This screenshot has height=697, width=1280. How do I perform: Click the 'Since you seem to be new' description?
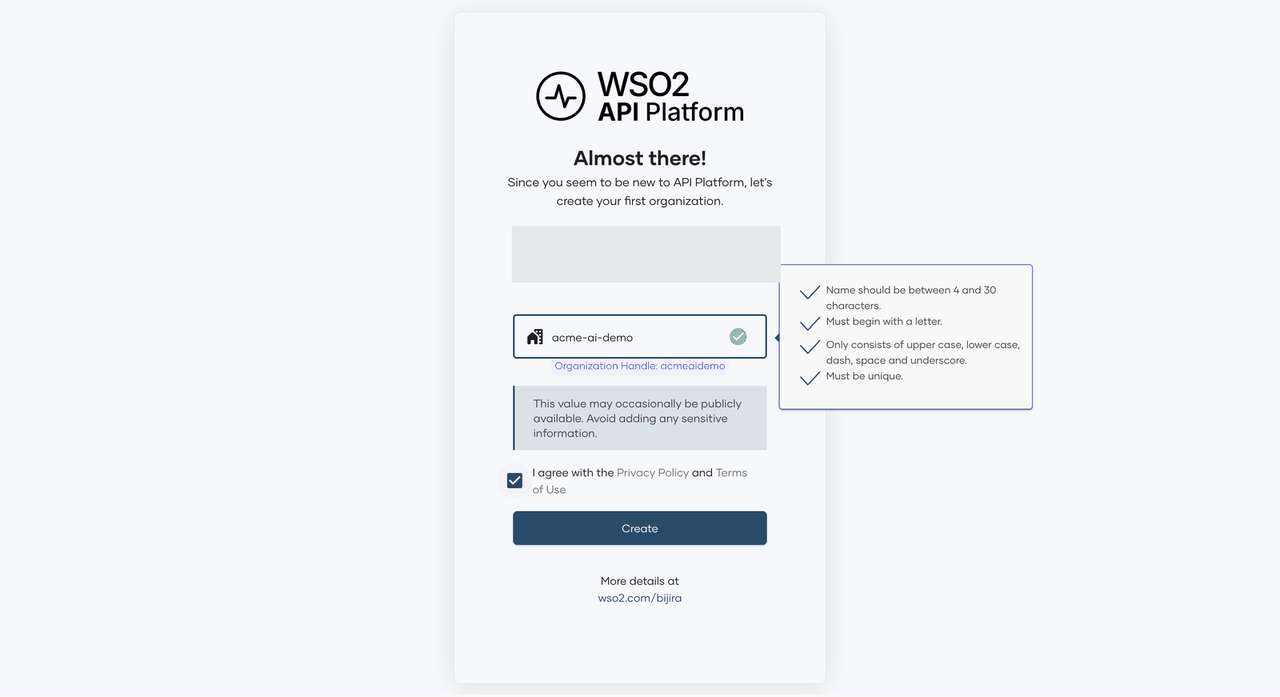pyautogui.click(x=640, y=192)
